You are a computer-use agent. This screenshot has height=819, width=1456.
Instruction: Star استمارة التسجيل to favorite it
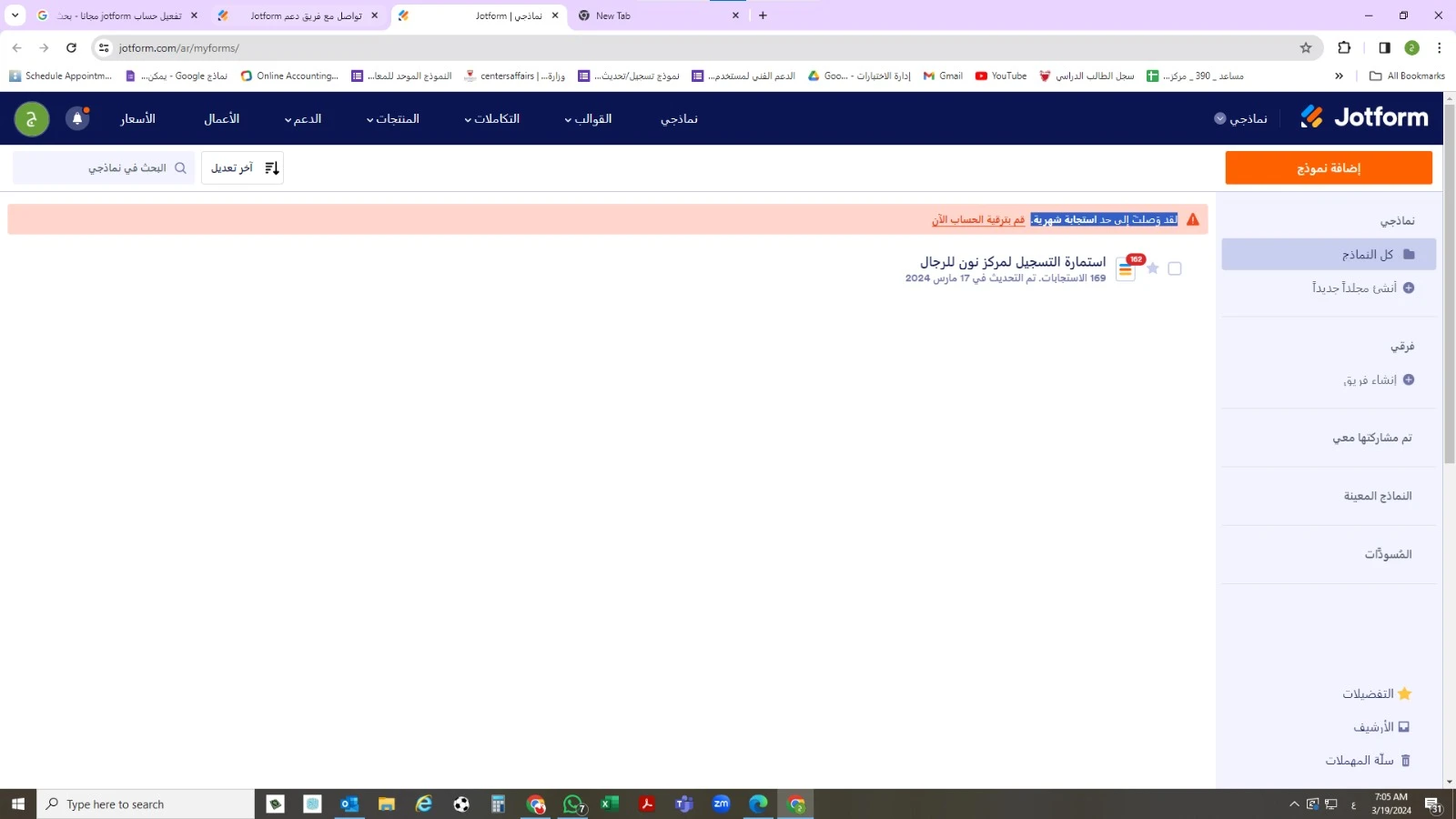tap(1152, 268)
